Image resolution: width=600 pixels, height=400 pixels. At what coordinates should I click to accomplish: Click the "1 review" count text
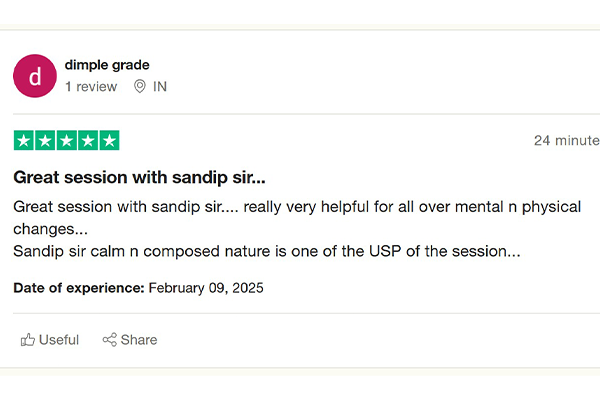click(x=91, y=87)
